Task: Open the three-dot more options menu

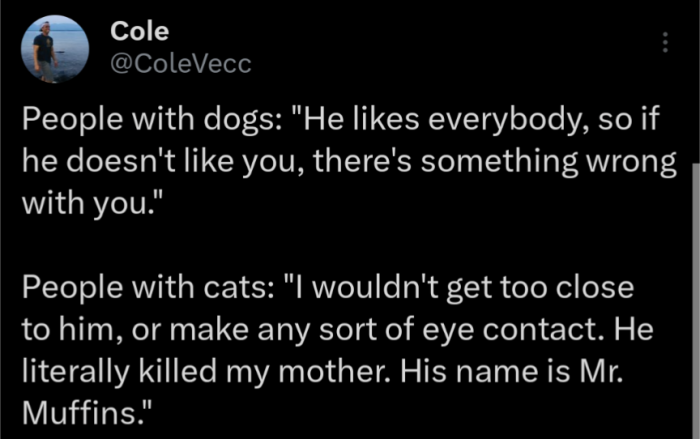Action: click(x=665, y=43)
